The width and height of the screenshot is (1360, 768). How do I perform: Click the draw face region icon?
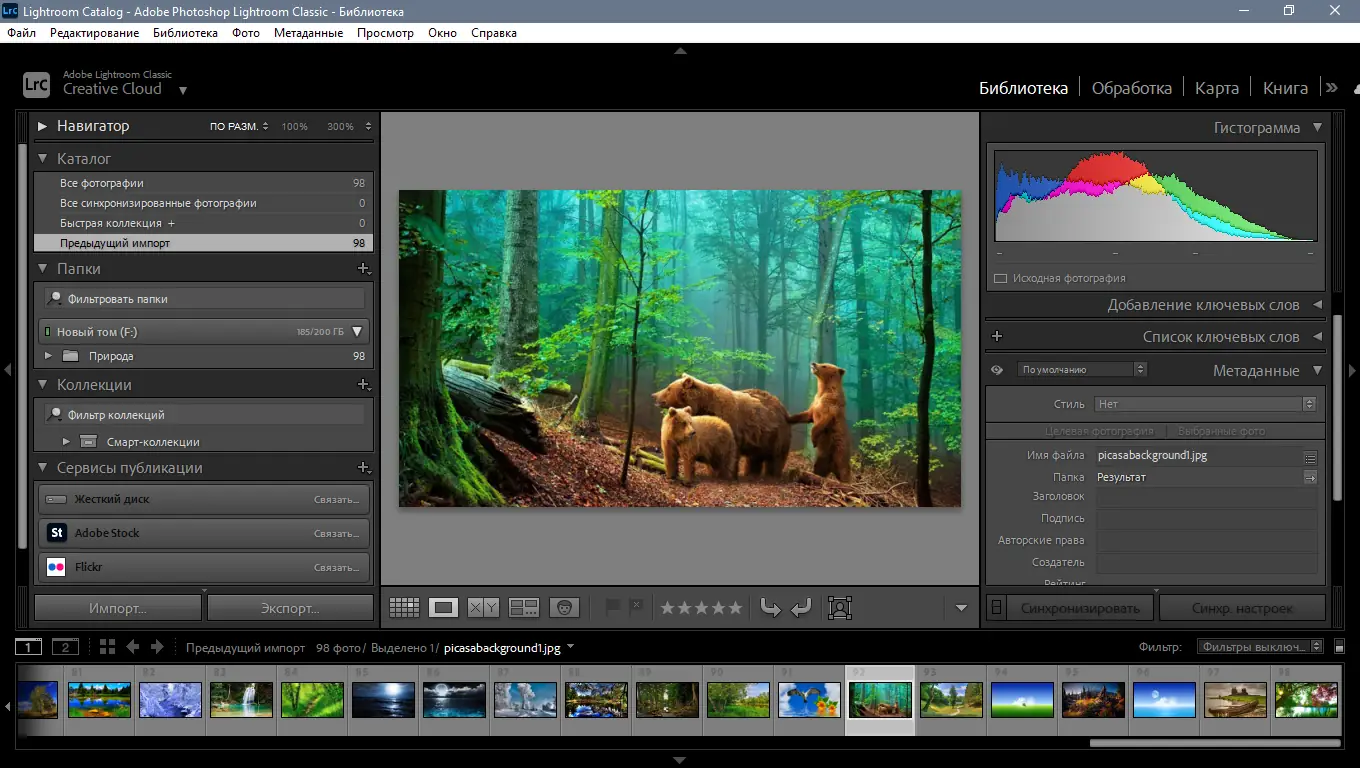click(840, 606)
